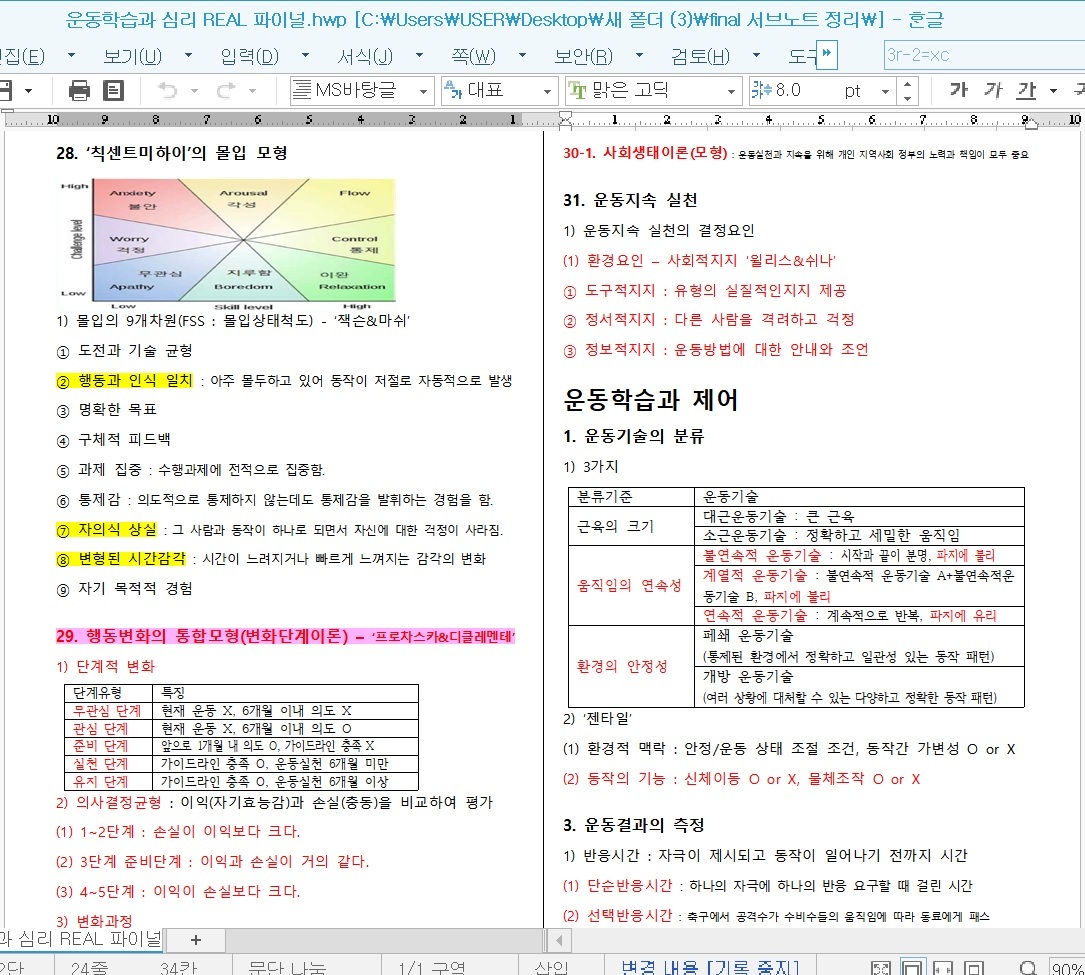Select fit-page view icon in status bar
This screenshot has width=1085, height=975.
click(x=913, y=967)
